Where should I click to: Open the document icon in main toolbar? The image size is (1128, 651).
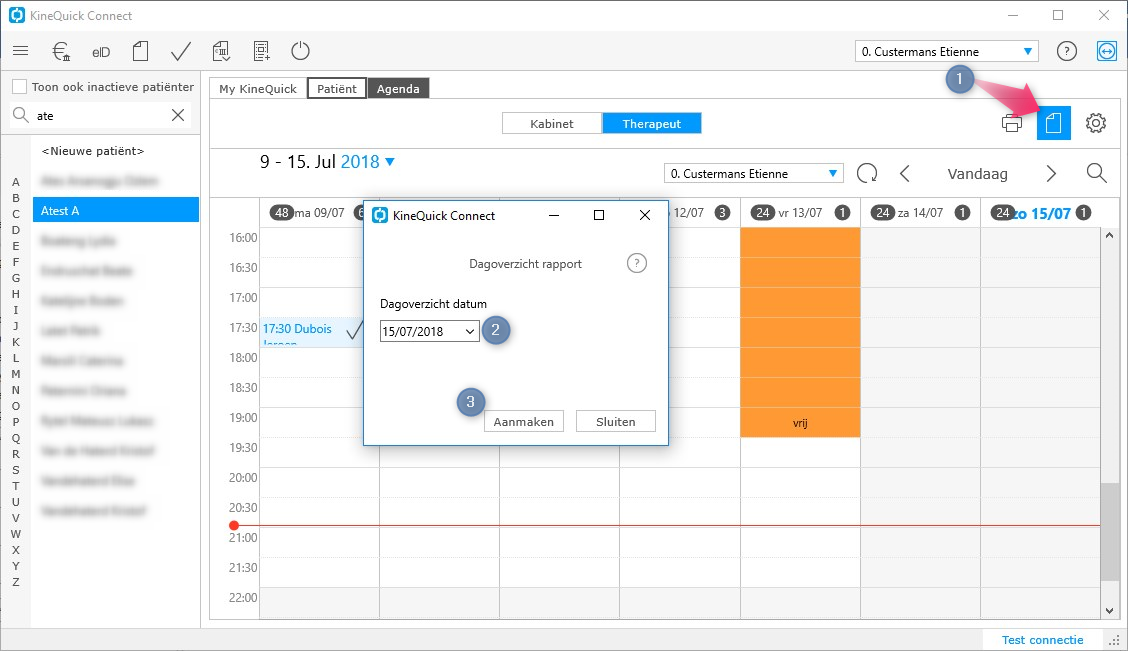(x=141, y=51)
